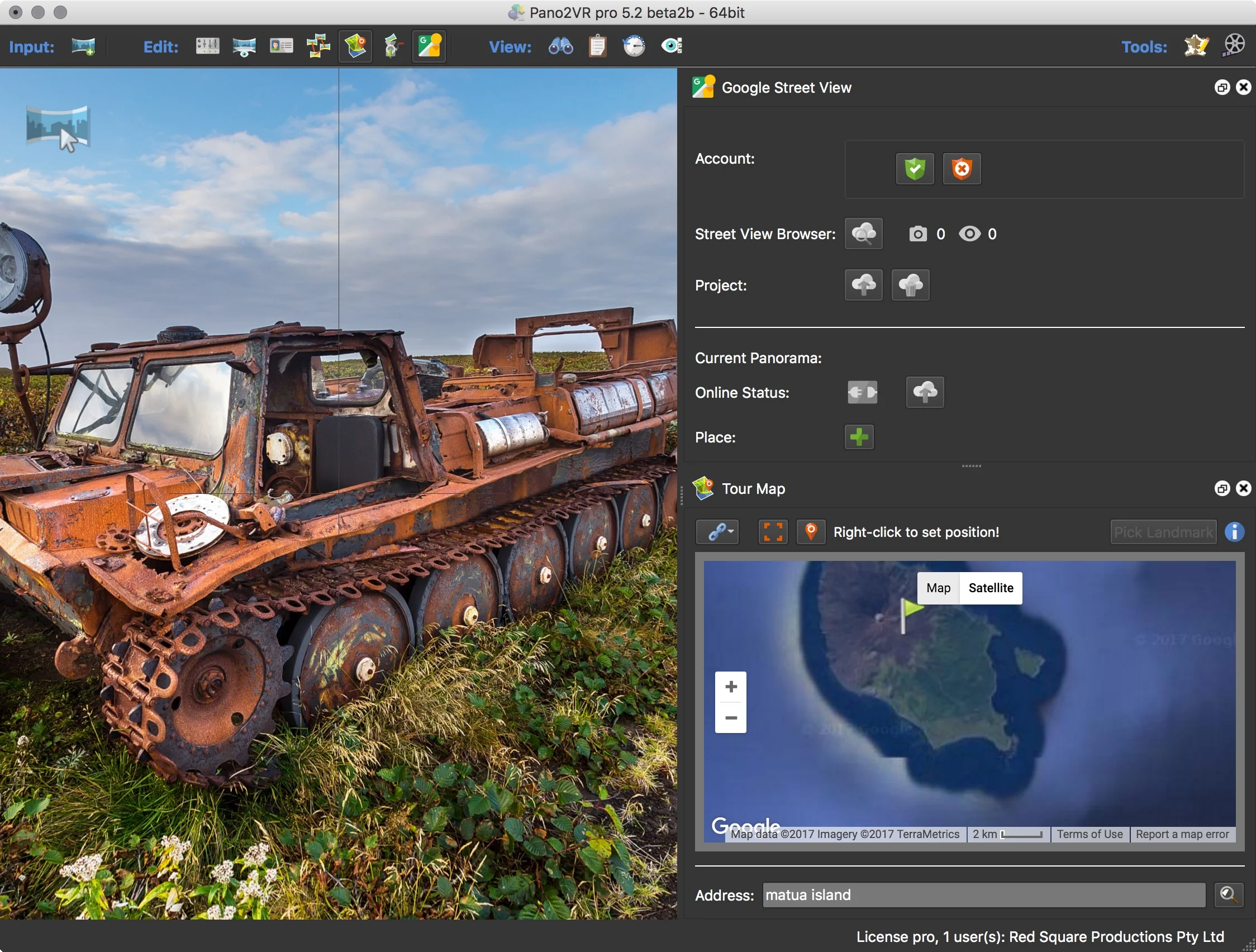Click the address search magnifier button

pos(1228,895)
